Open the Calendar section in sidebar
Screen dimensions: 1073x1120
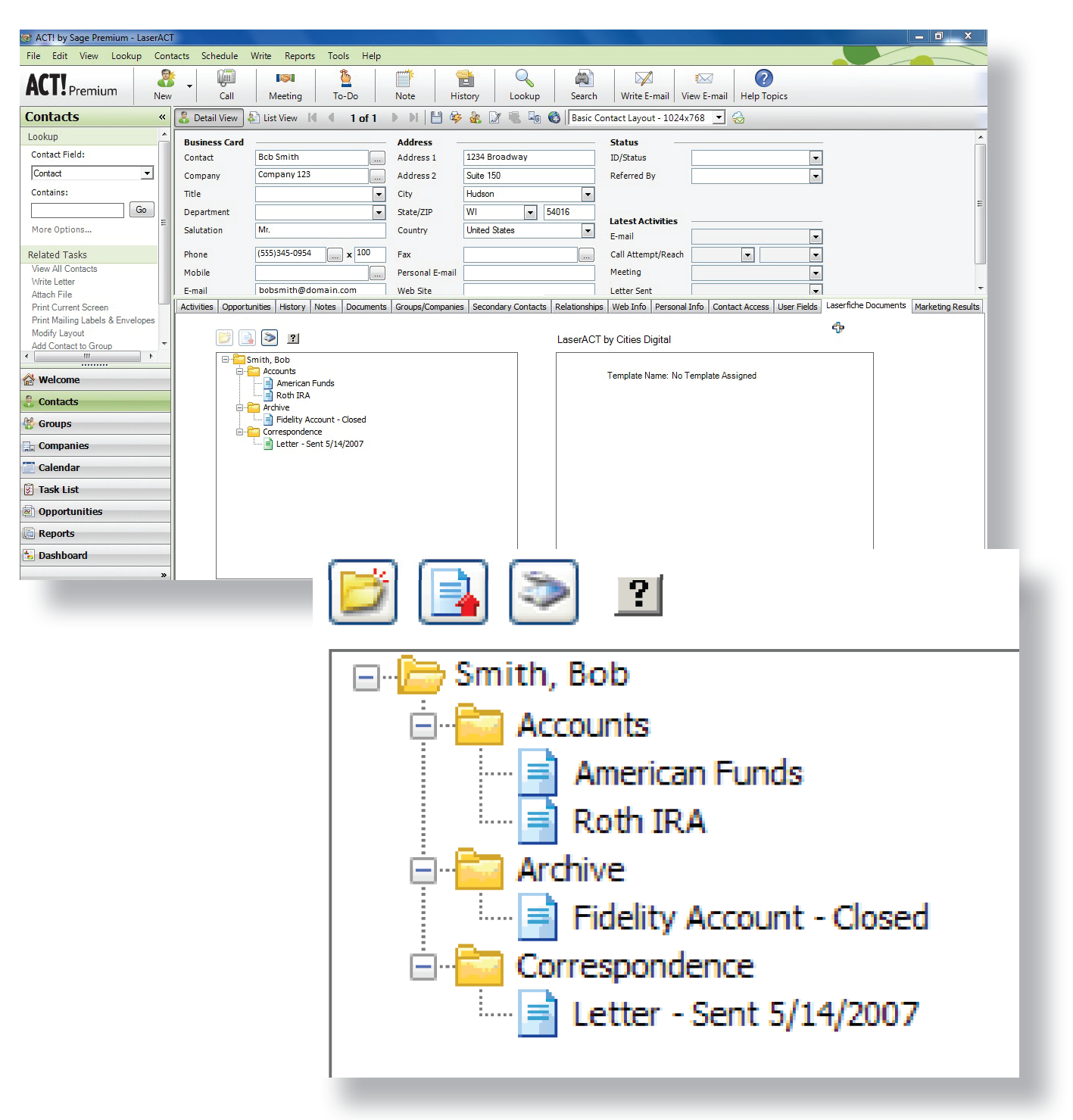95,467
